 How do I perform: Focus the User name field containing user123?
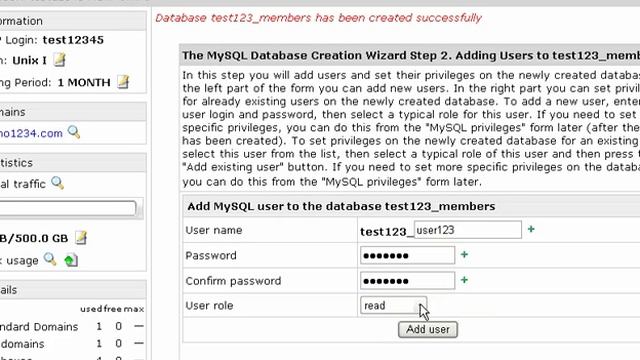click(468, 230)
